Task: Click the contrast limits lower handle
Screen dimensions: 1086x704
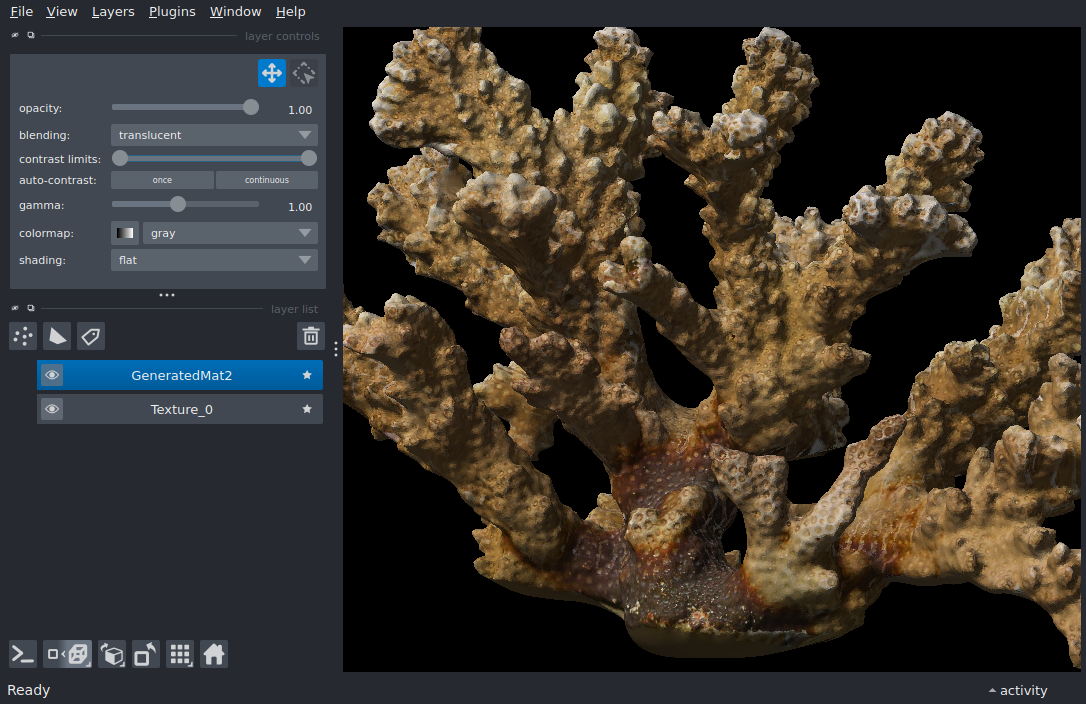Action: click(x=120, y=159)
